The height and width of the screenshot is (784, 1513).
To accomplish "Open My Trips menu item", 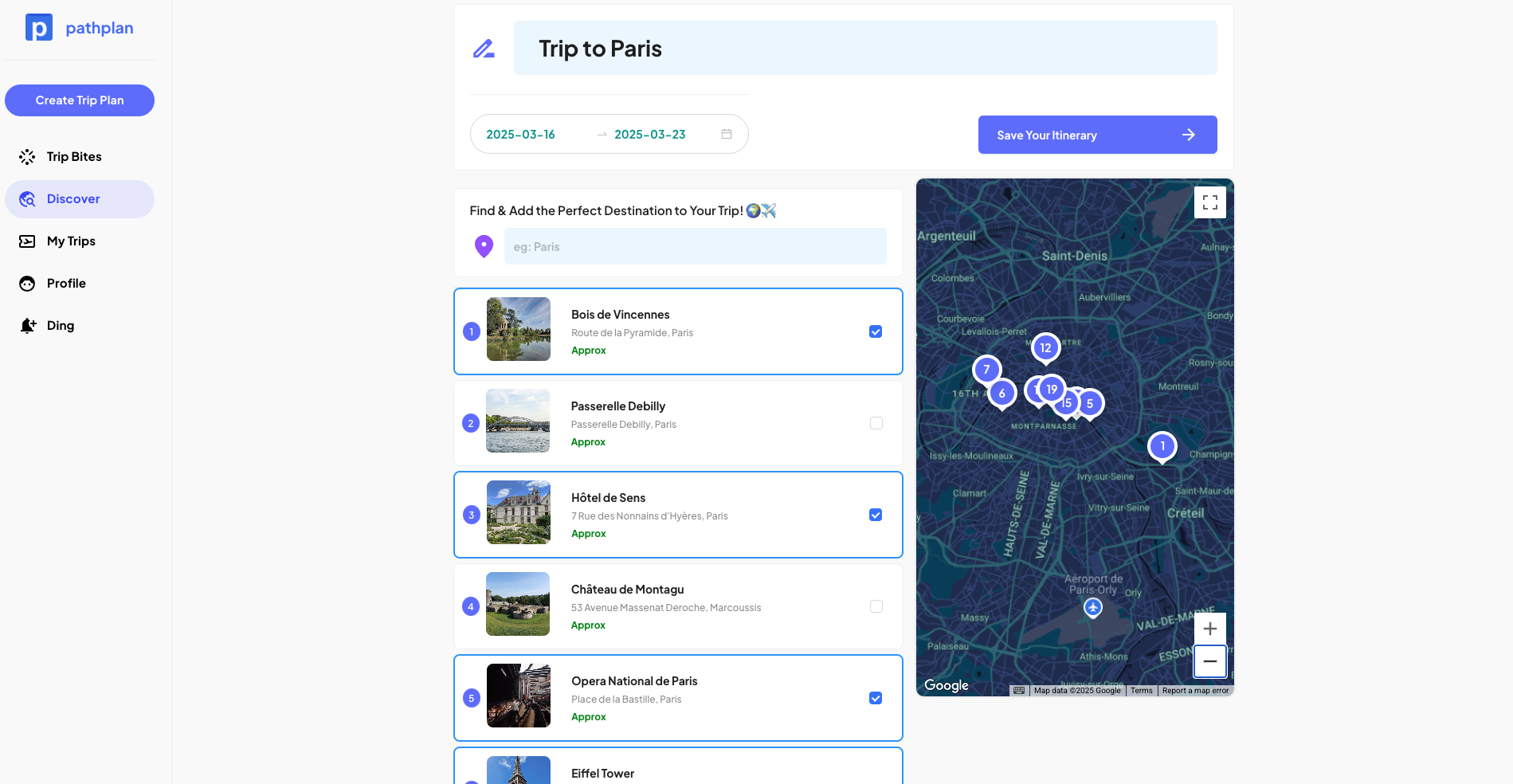I will point(80,241).
